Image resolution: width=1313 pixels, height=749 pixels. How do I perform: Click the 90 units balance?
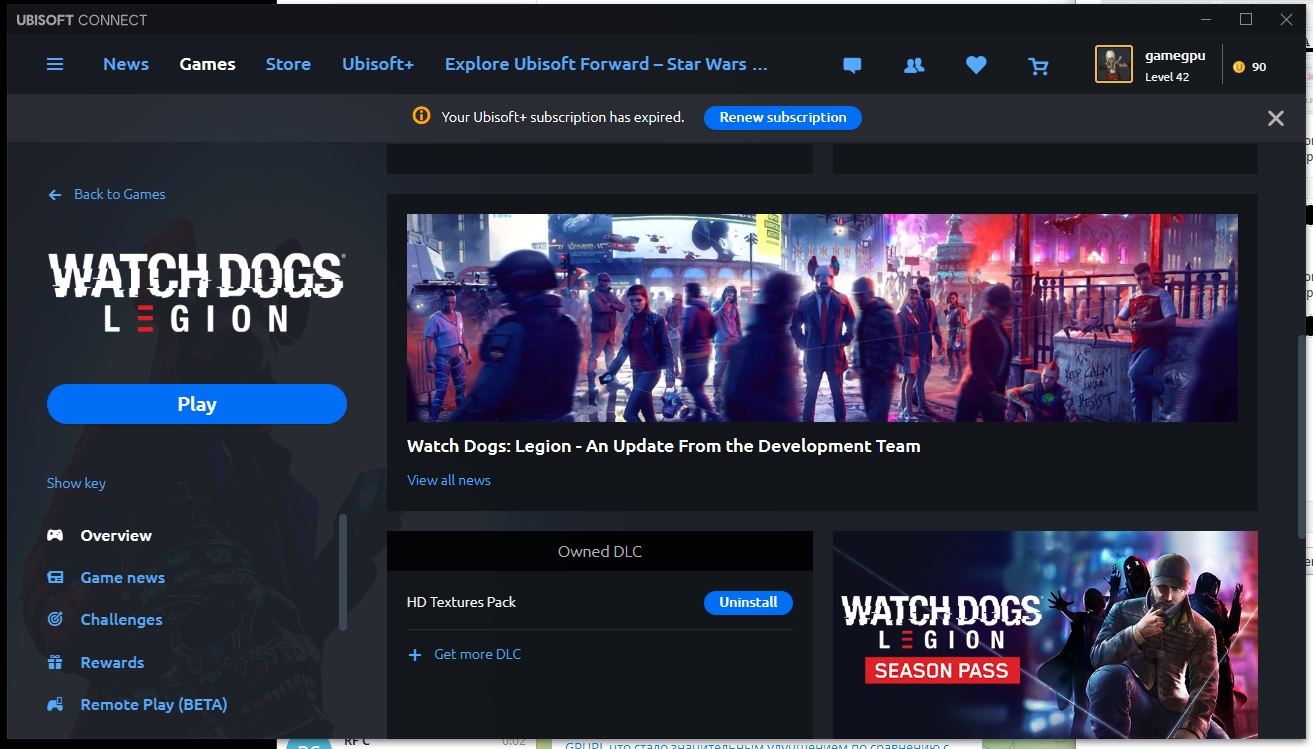click(1259, 67)
